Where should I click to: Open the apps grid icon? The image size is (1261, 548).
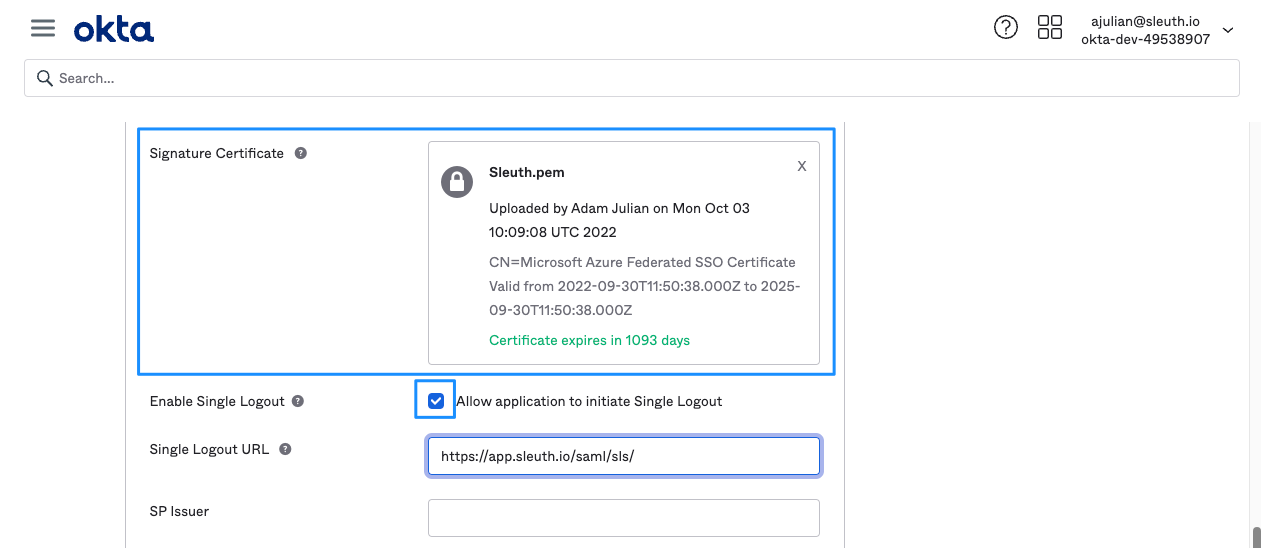(x=1049, y=28)
